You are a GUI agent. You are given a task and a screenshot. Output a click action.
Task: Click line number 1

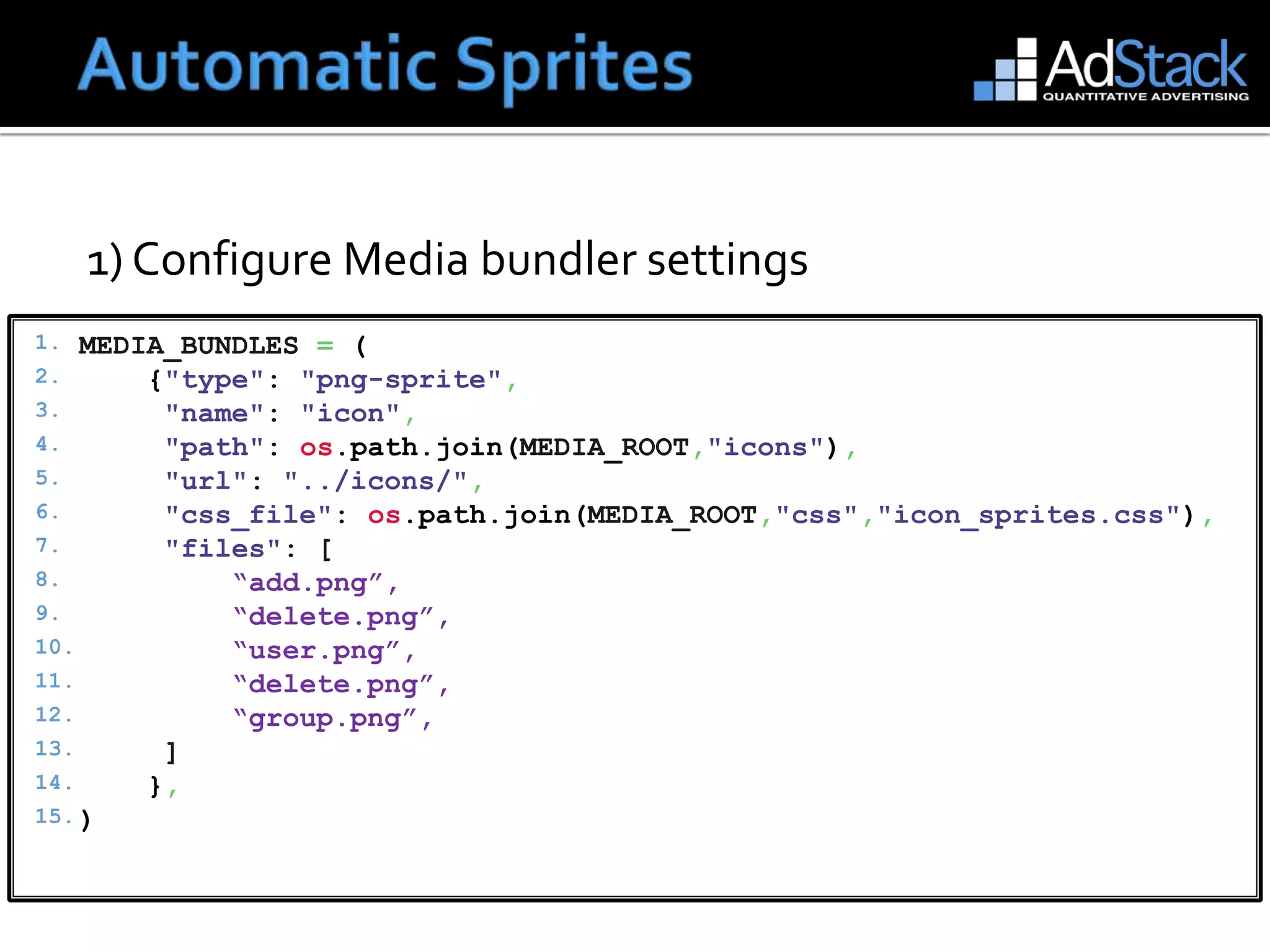click(47, 343)
